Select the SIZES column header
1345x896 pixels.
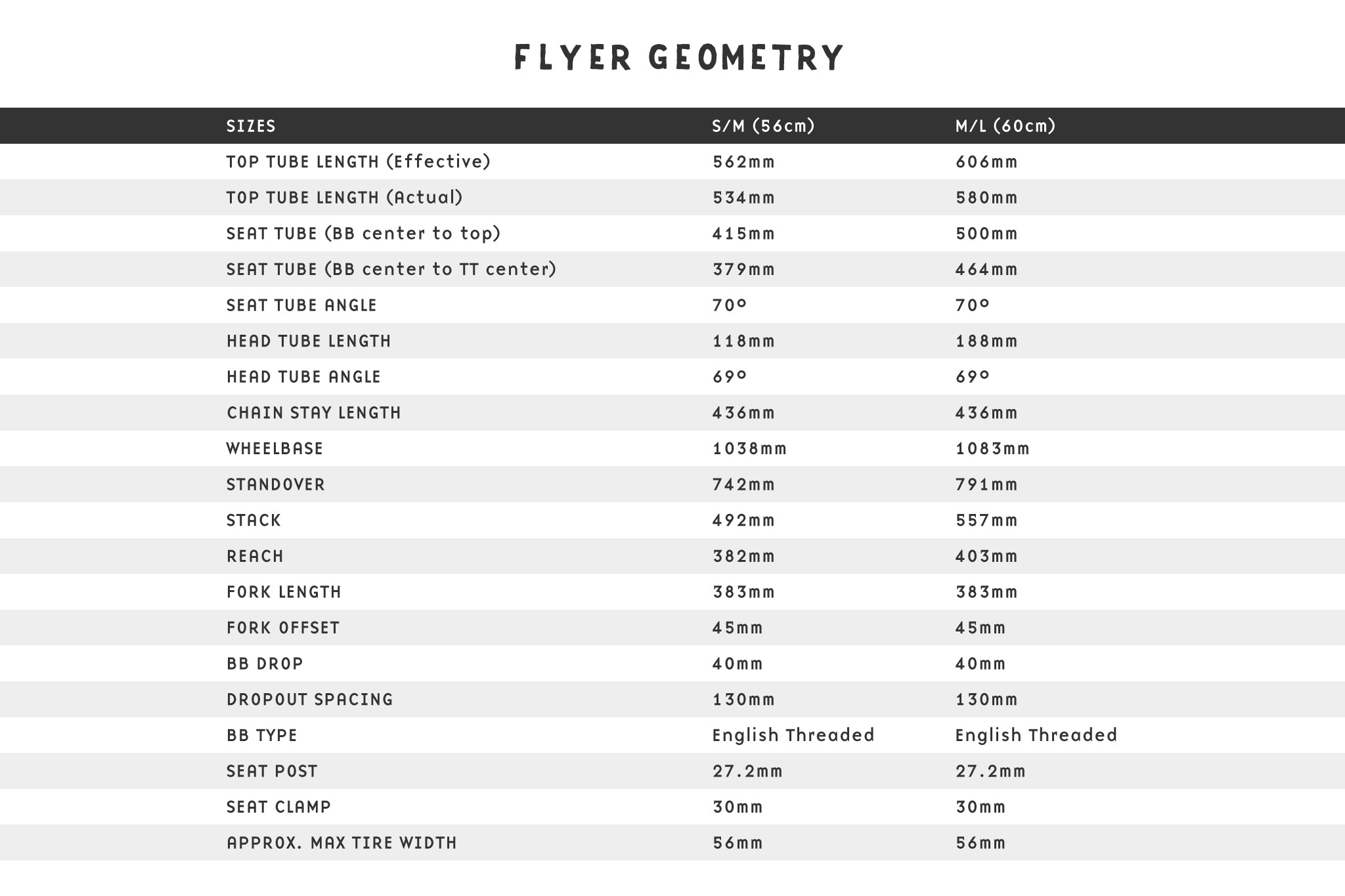point(251,126)
